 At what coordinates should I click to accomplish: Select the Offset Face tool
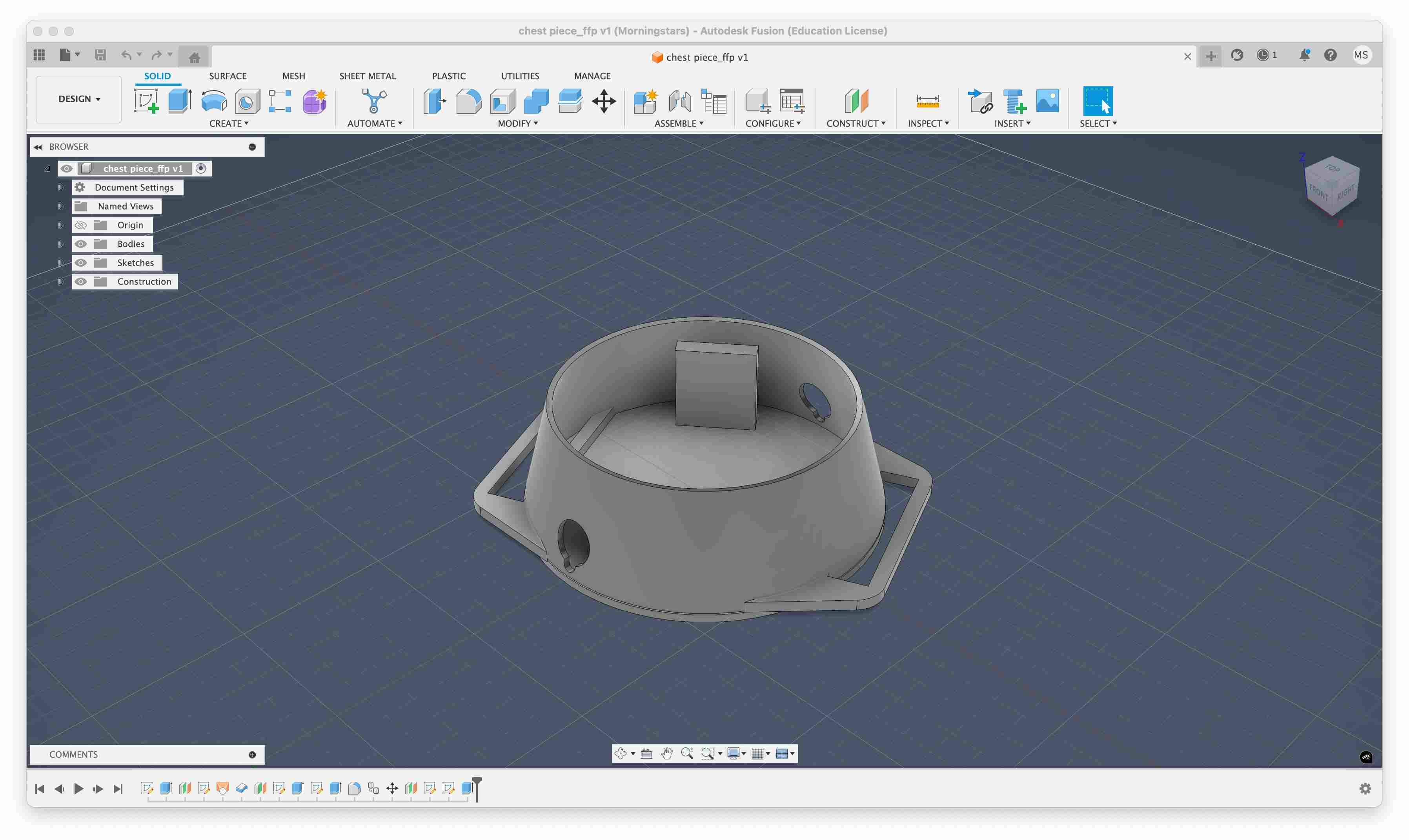(x=570, y=101)
